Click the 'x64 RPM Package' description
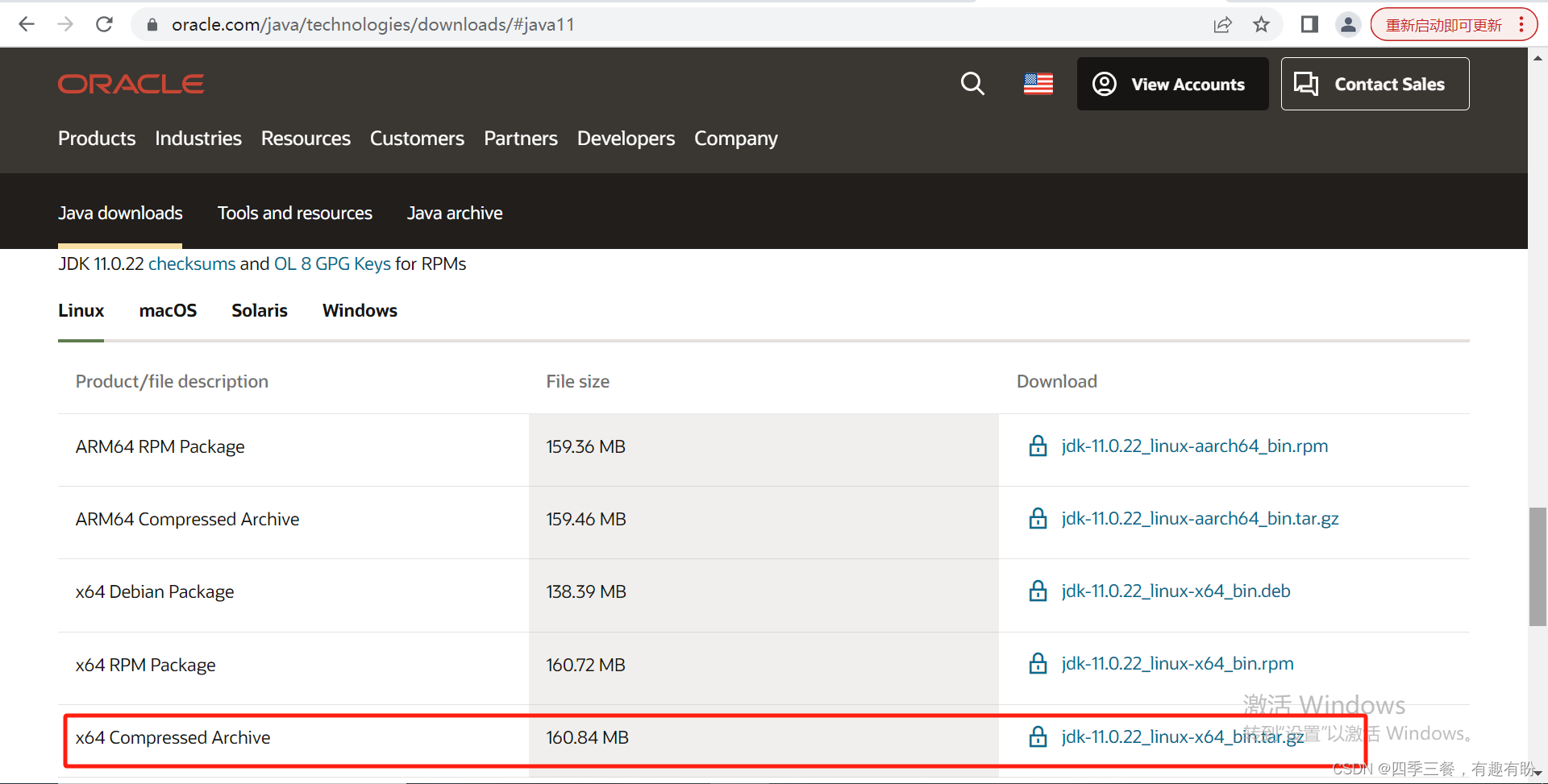 click(145, 665)
